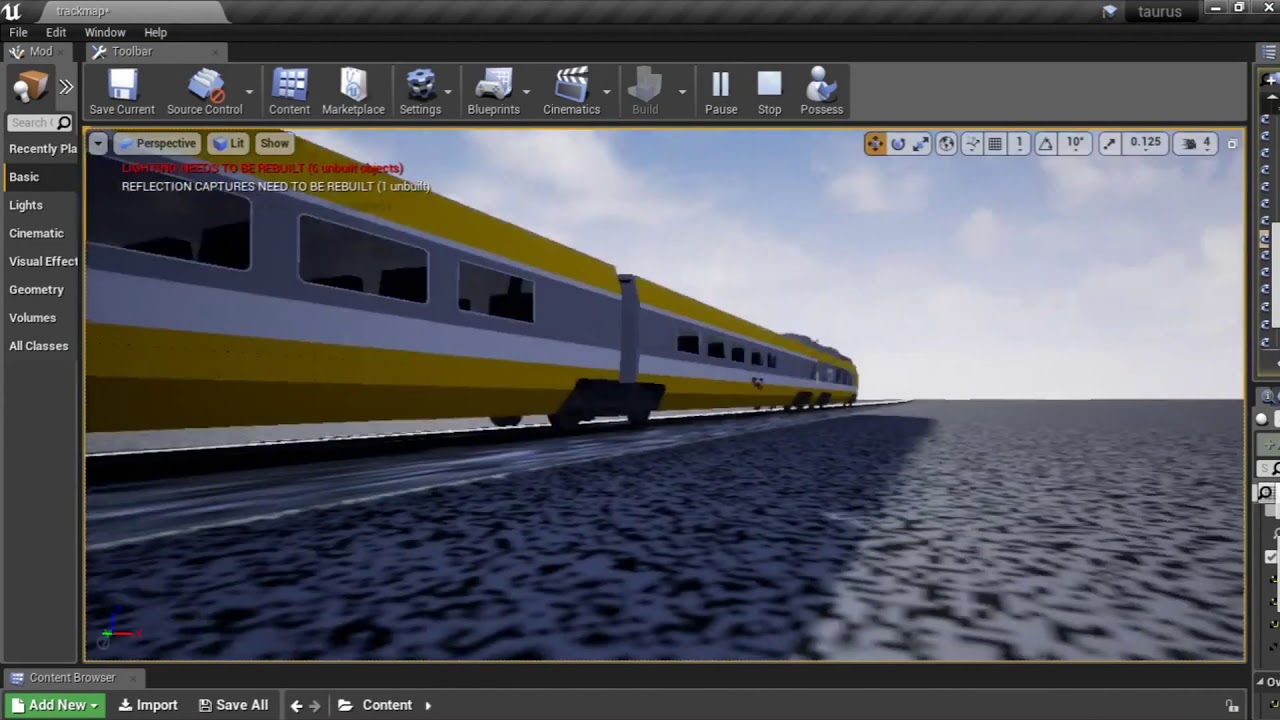Open grid snap value 1 dropdown
Screen dimensions: 1280x720
tap(1019, 144)
